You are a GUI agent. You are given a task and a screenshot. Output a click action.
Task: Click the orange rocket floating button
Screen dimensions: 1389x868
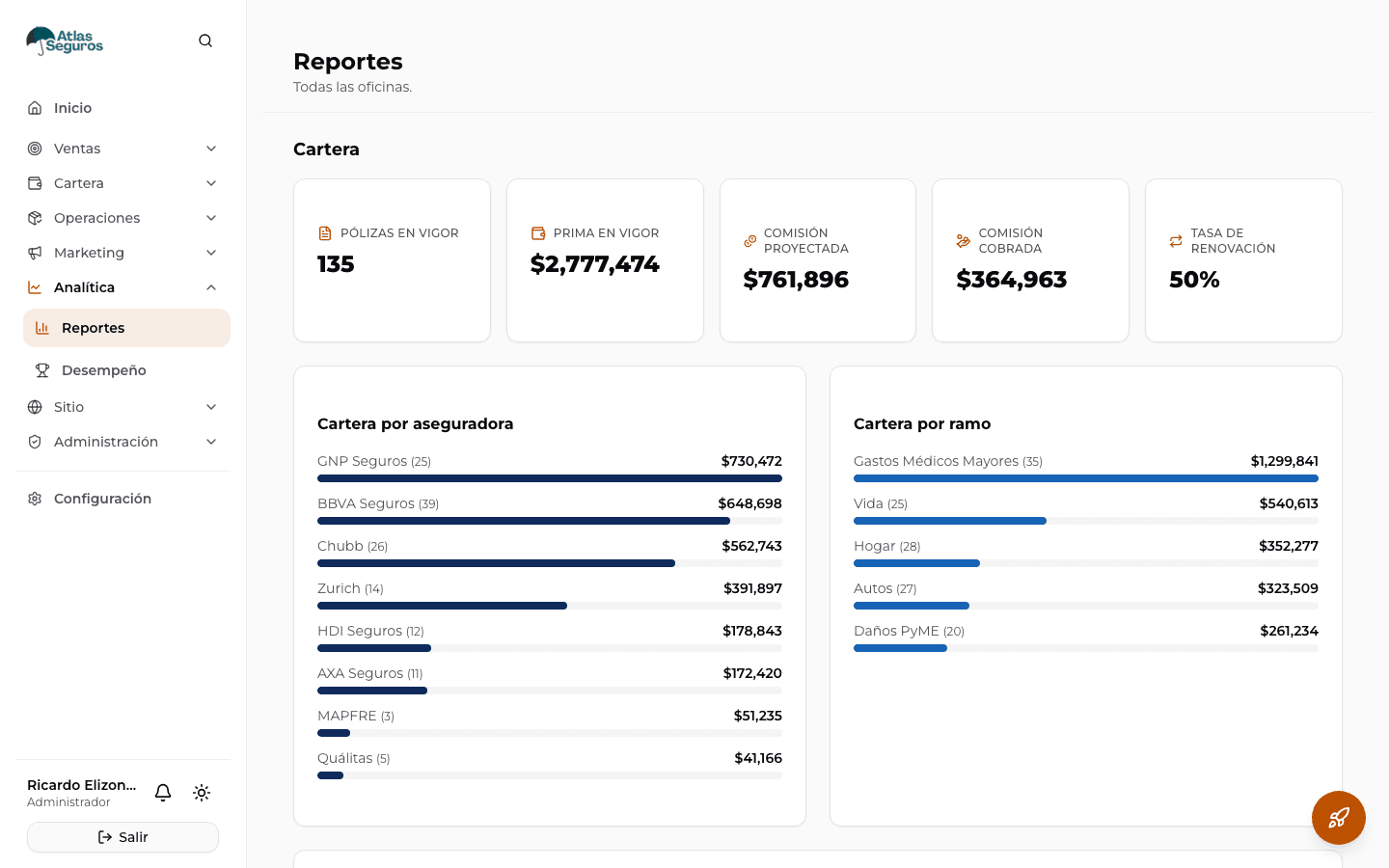[1339, 818]
